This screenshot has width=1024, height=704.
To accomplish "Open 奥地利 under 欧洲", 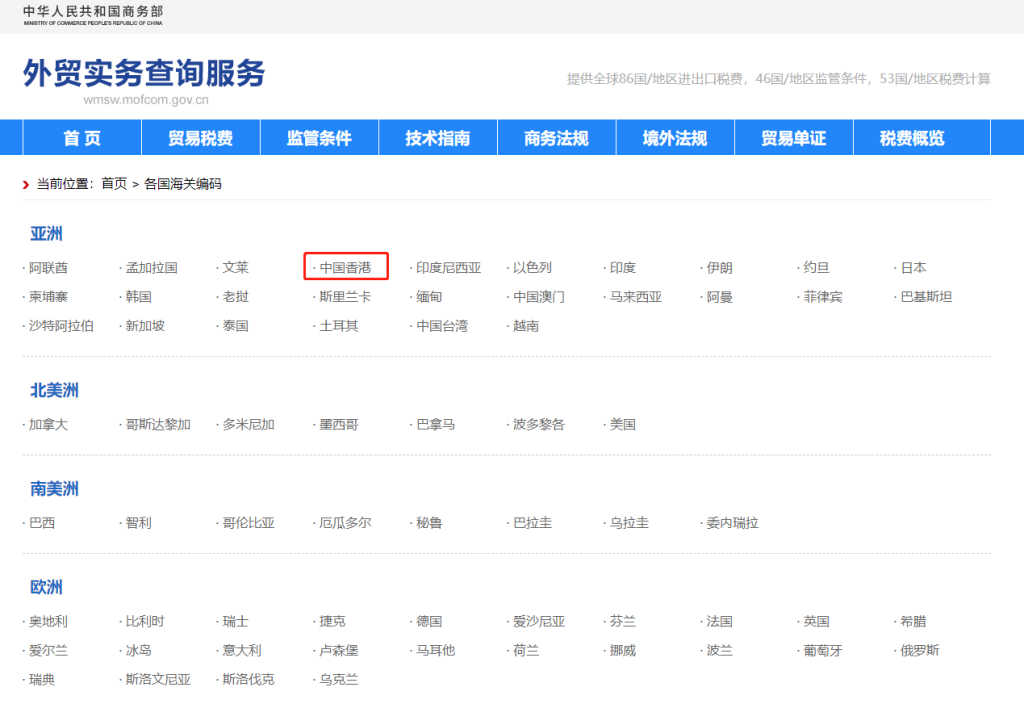I will [x=48, y=622].
